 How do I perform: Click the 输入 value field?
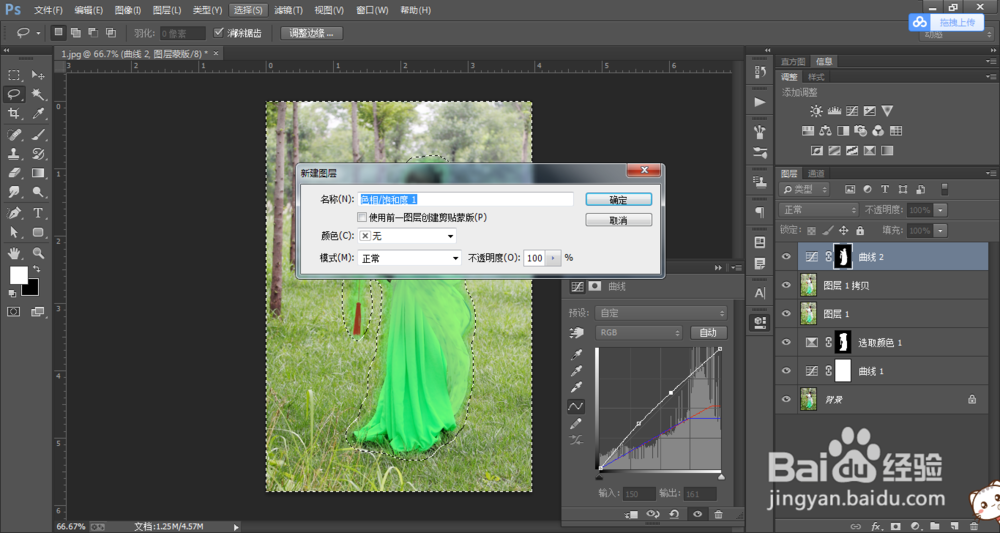[x=639, y=493]
